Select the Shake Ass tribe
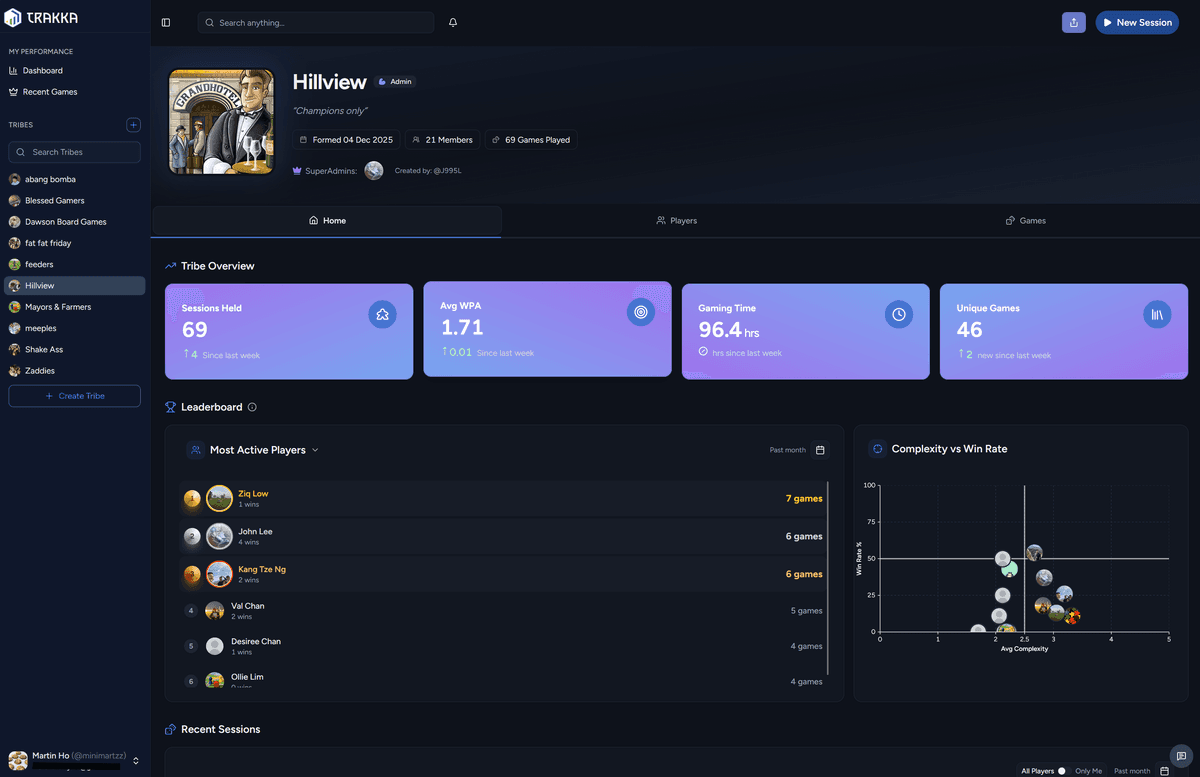Viewport: 1200px width, 777px height. [x=75, y=349]
